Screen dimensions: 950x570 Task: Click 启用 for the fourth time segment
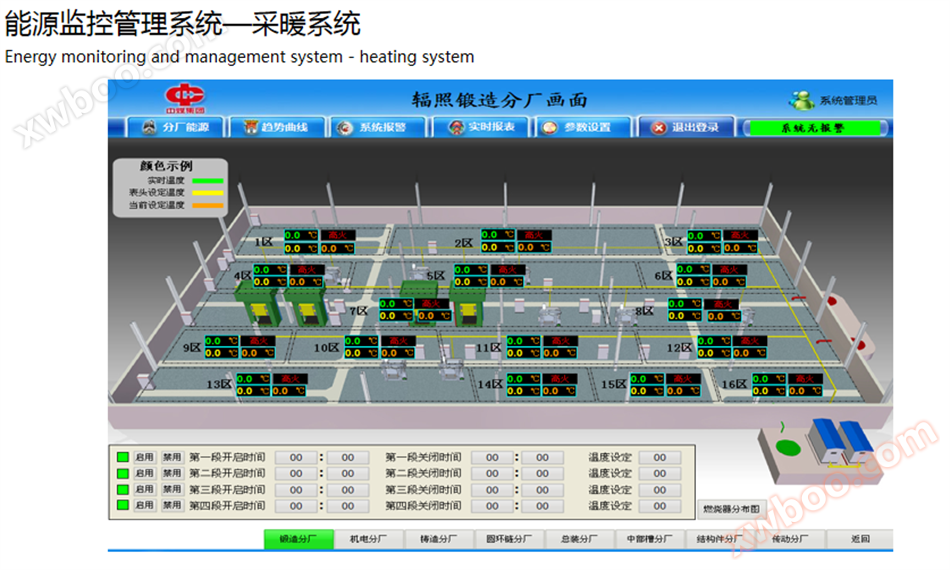144,505
